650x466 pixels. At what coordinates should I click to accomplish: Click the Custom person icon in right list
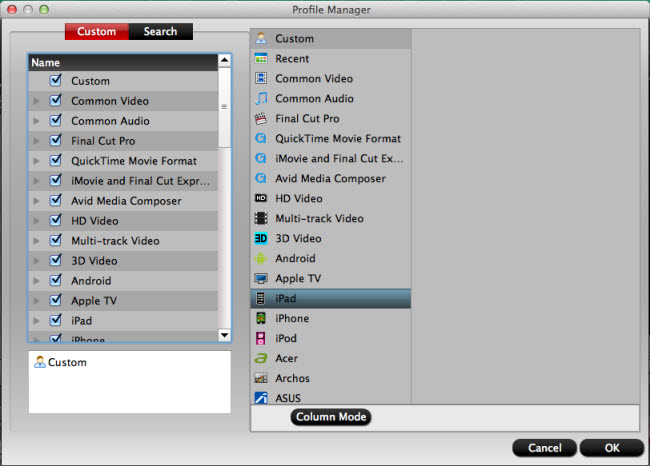[261, 39]
